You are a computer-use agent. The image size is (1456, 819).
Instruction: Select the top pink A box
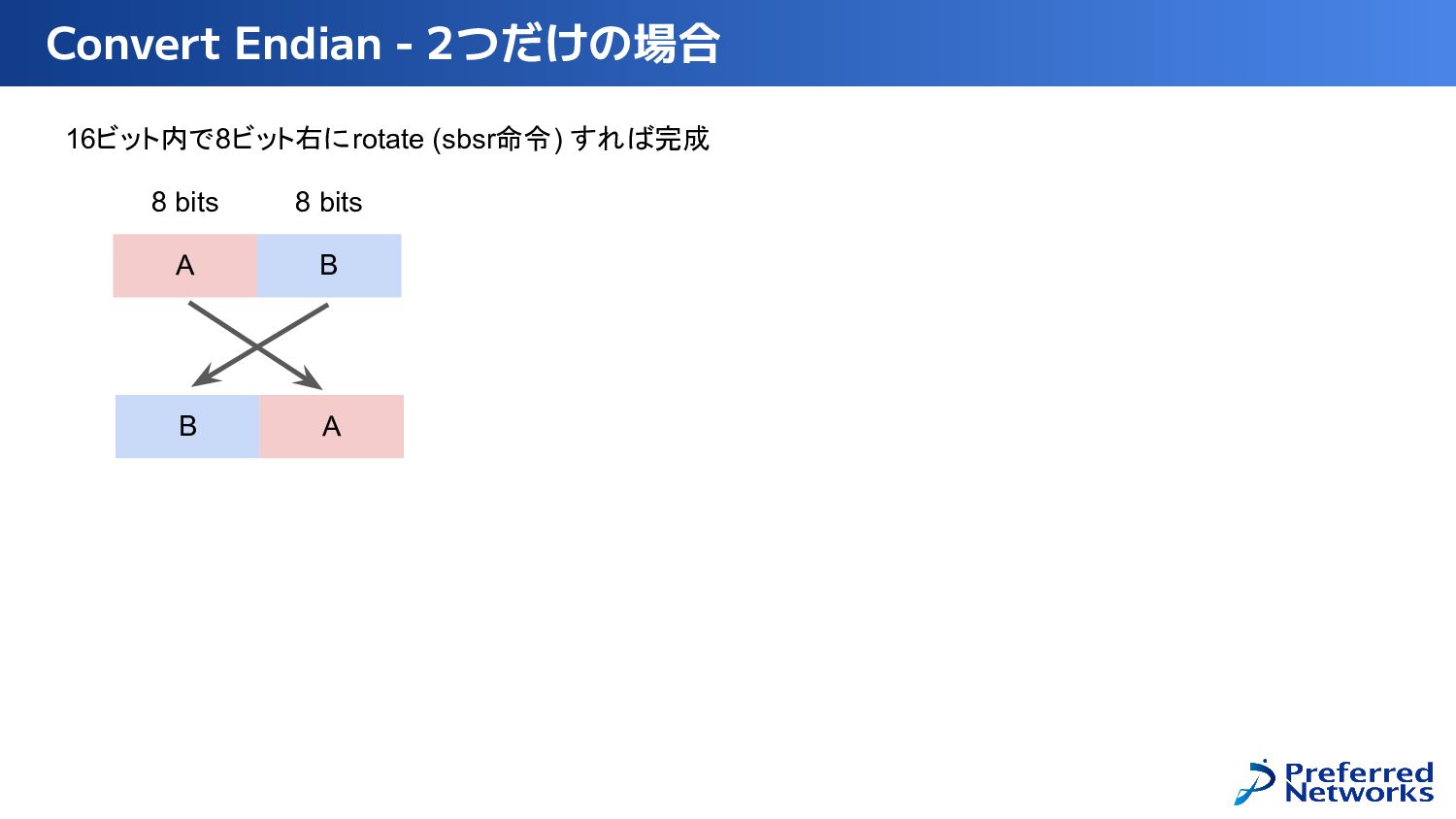tap(184, 265)
